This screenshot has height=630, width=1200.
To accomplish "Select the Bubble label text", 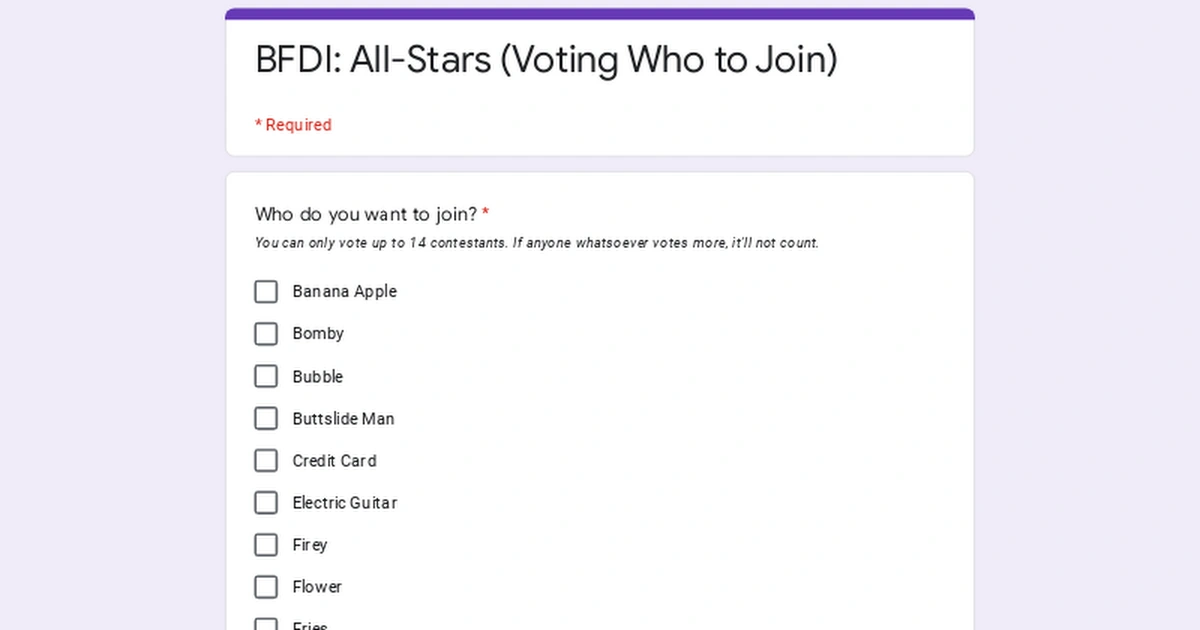I will pos(318,376).
